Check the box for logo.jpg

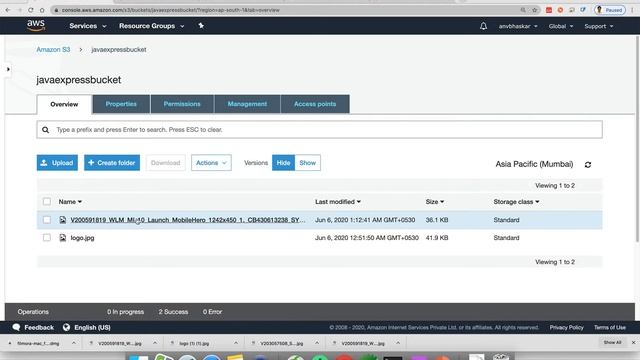[47, 238]
